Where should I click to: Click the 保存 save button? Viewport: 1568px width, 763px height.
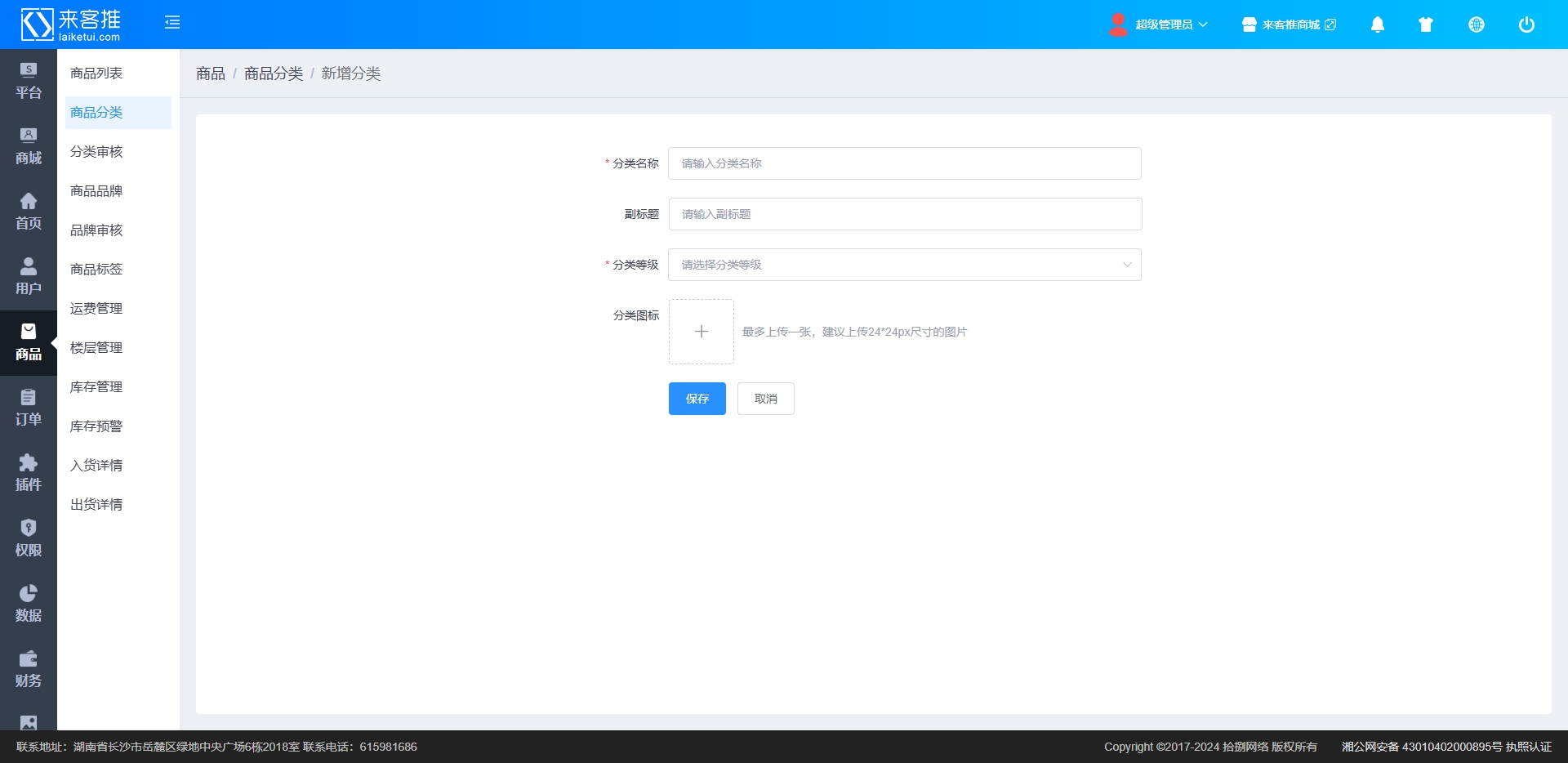(697, 399)
